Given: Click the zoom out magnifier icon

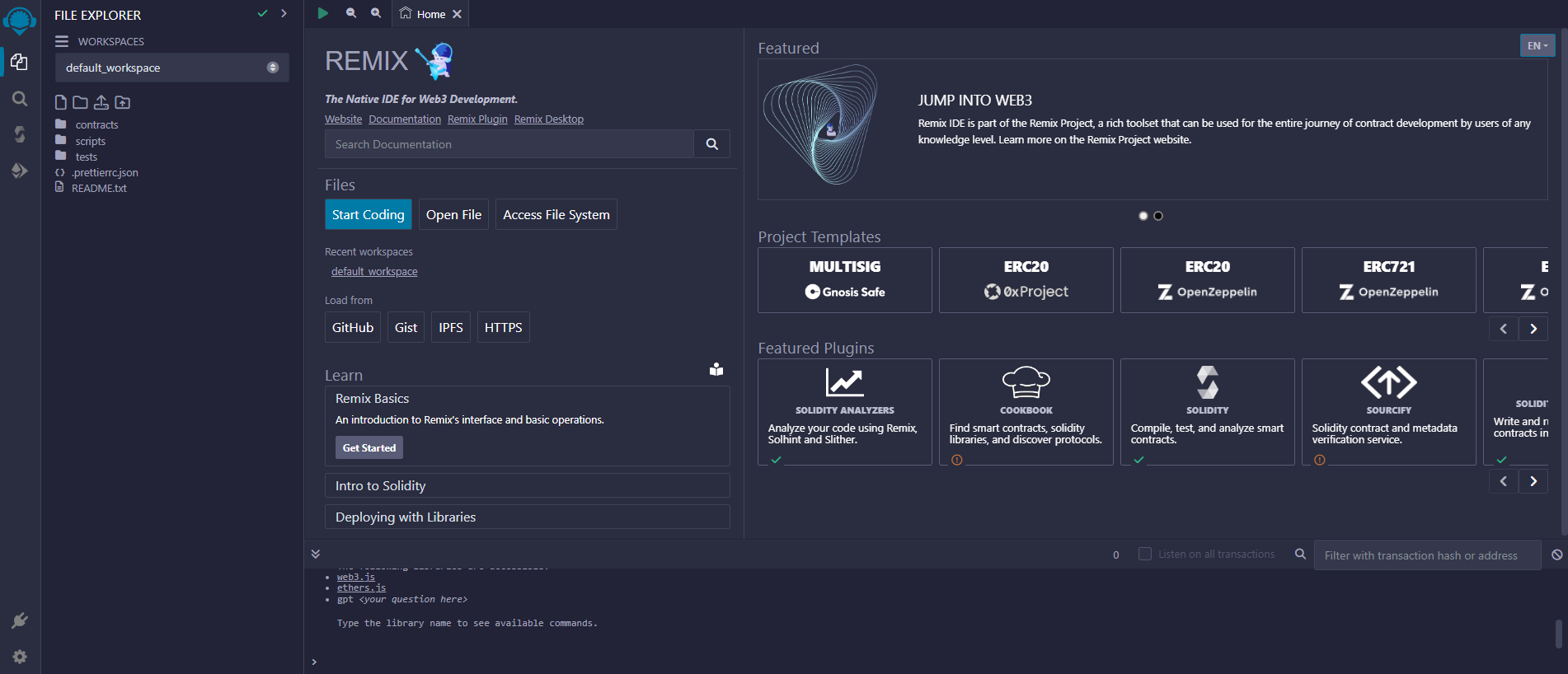Looking at the screenshot, I should [x=351, y=13].
